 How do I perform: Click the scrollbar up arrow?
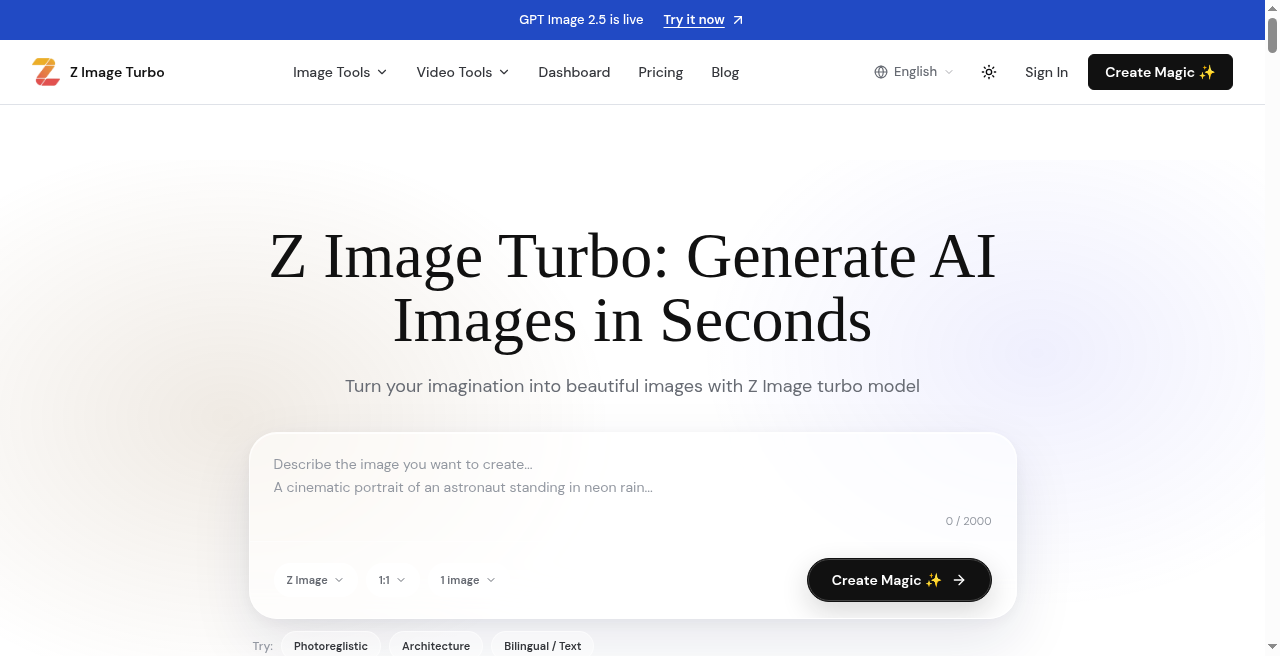pos(1272,7)
